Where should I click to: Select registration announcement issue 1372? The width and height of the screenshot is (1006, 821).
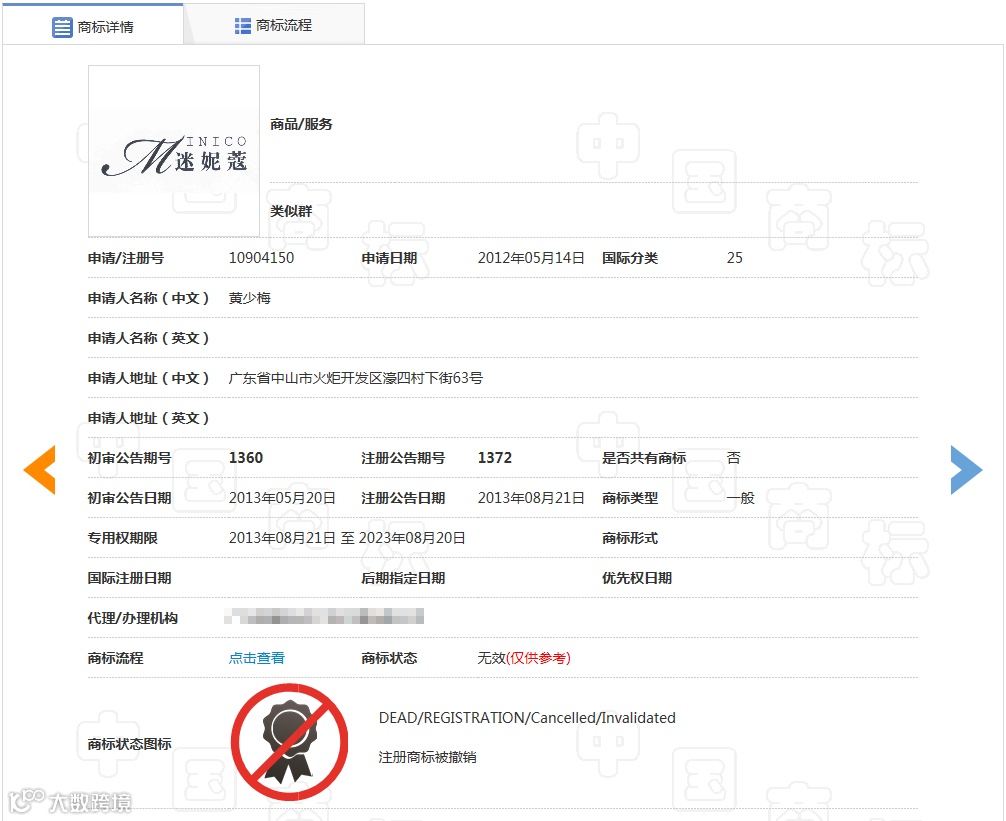(x=495, y=458)
